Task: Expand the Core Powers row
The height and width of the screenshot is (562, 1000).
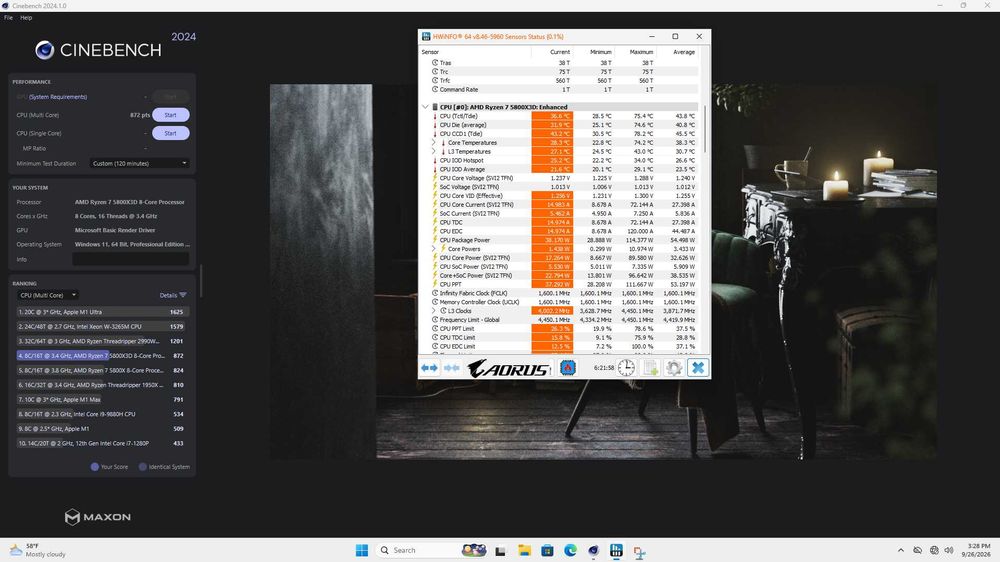Action: [x=434, y=249]
